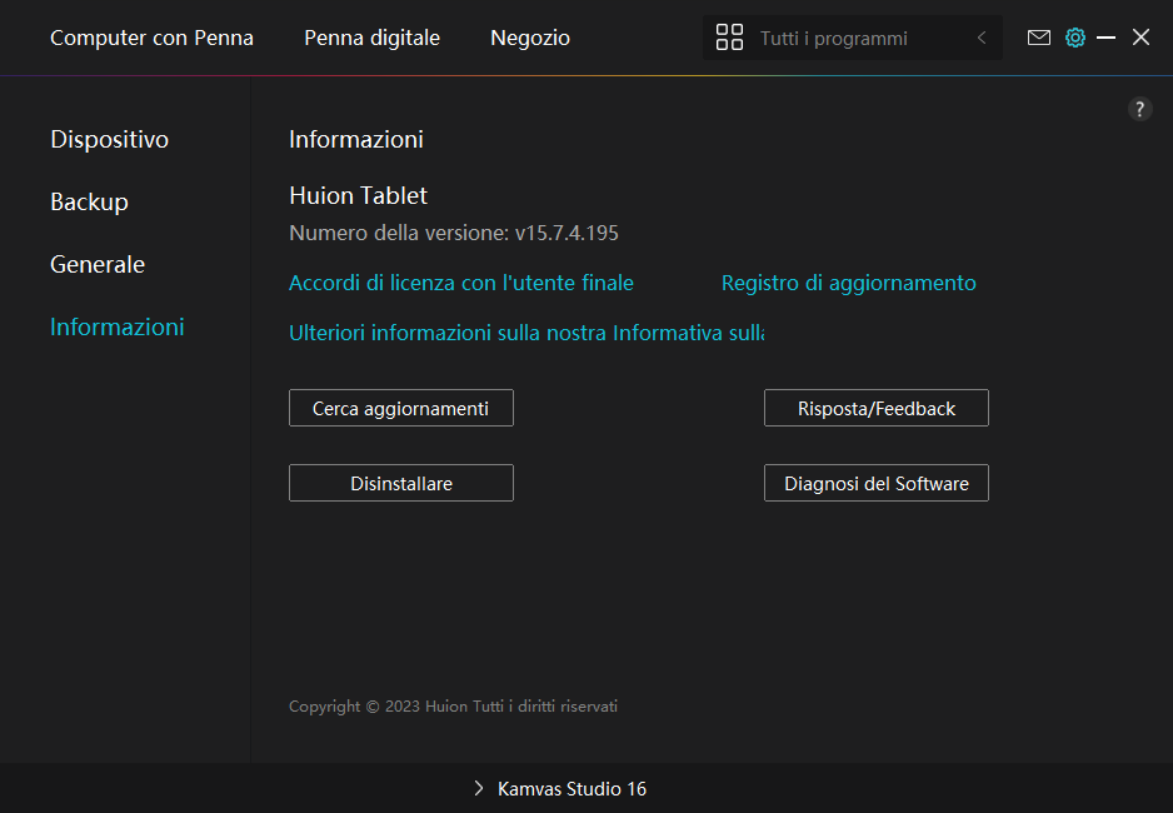
Task: Collapse the programs list with left chevron
Action: tap(981, 38)
